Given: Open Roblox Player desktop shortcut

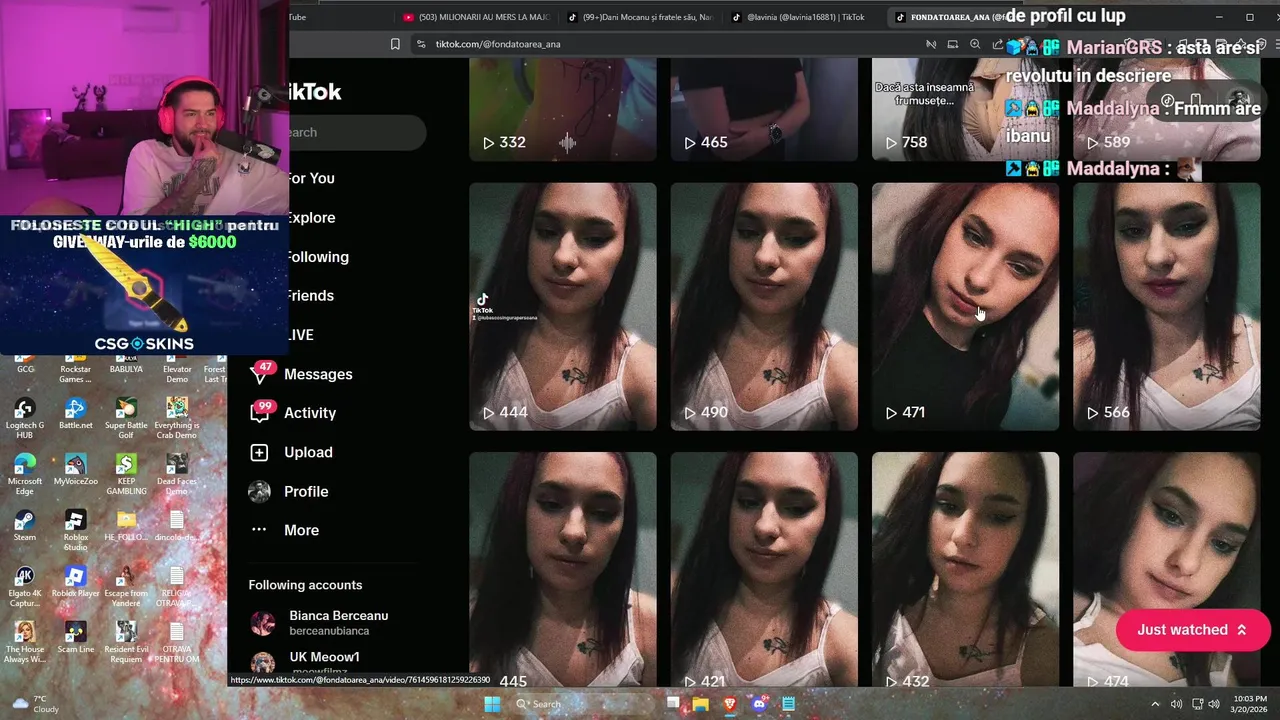Looking at the screenshot, I should 75,581.
